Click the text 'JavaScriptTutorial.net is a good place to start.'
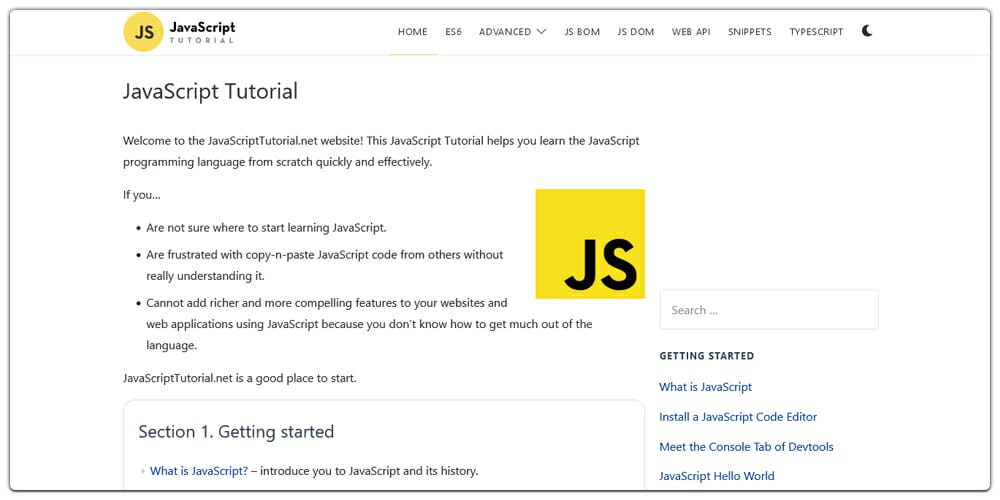This screenshot has width=1000, height=500. pos(240,378)
